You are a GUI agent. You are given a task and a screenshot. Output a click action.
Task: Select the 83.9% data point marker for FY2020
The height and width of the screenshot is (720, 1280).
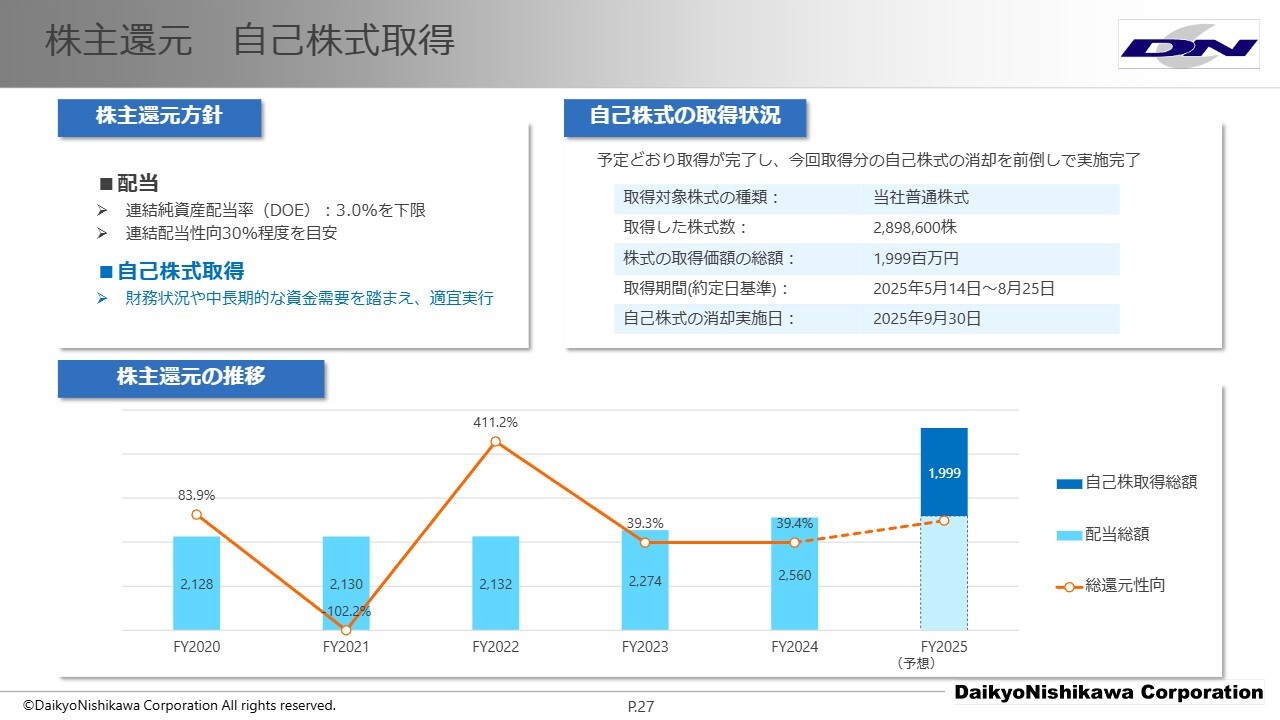tap(196, 515)
